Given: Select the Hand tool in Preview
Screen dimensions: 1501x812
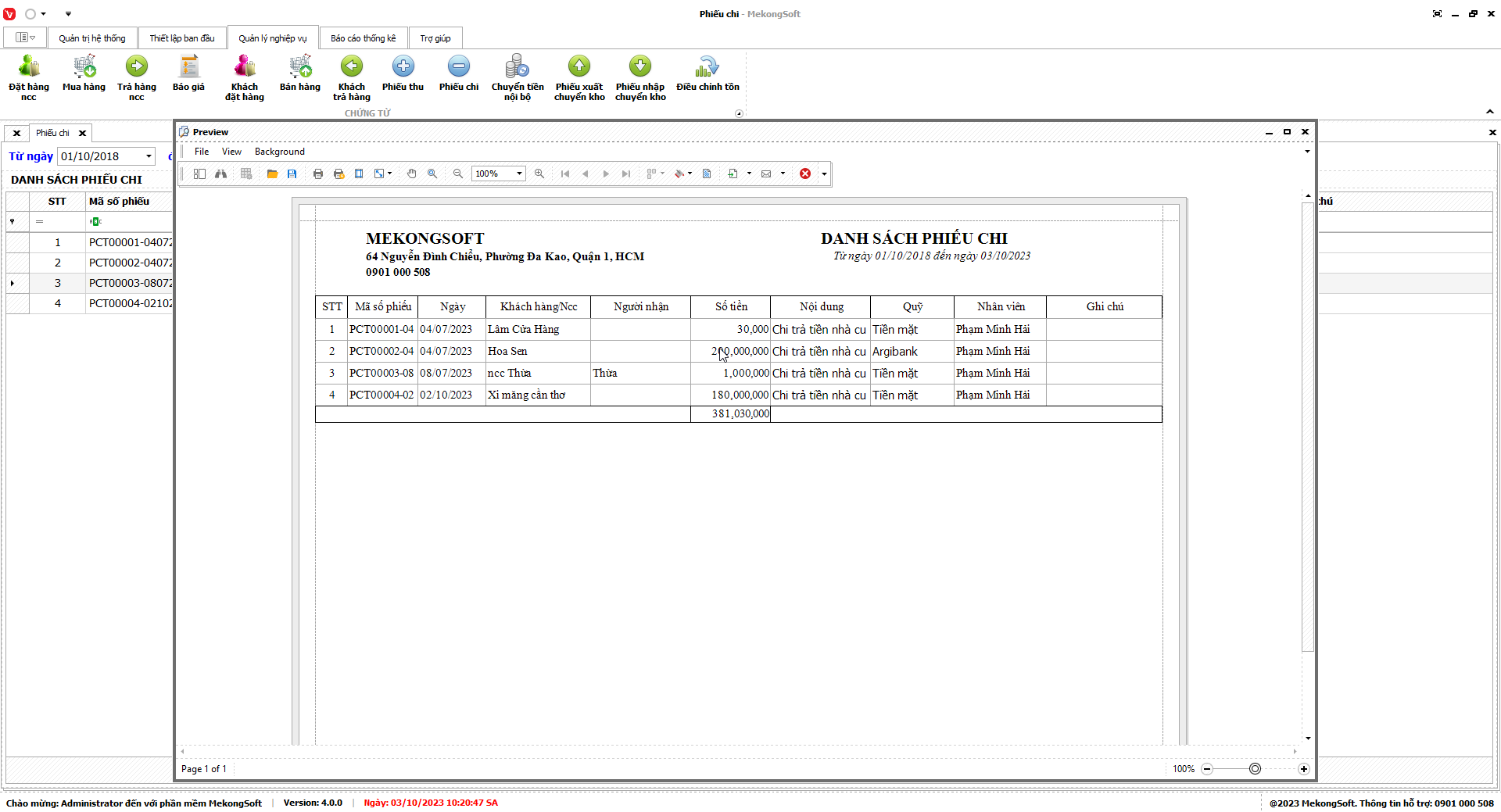Looking at the screenshot, I should coord(412,174).
